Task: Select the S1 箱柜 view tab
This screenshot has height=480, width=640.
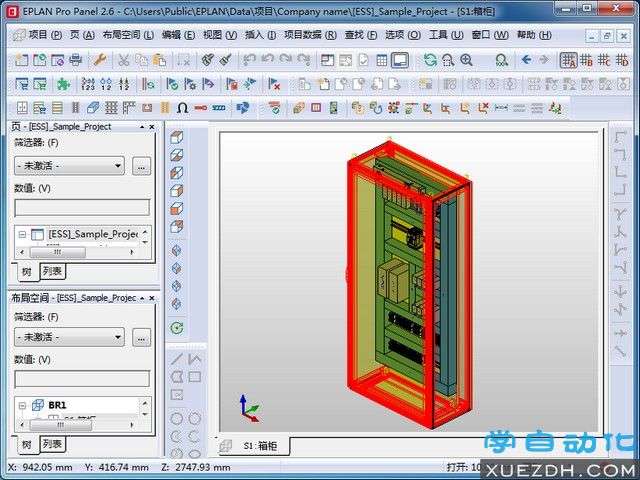Action: coord(253,446)
